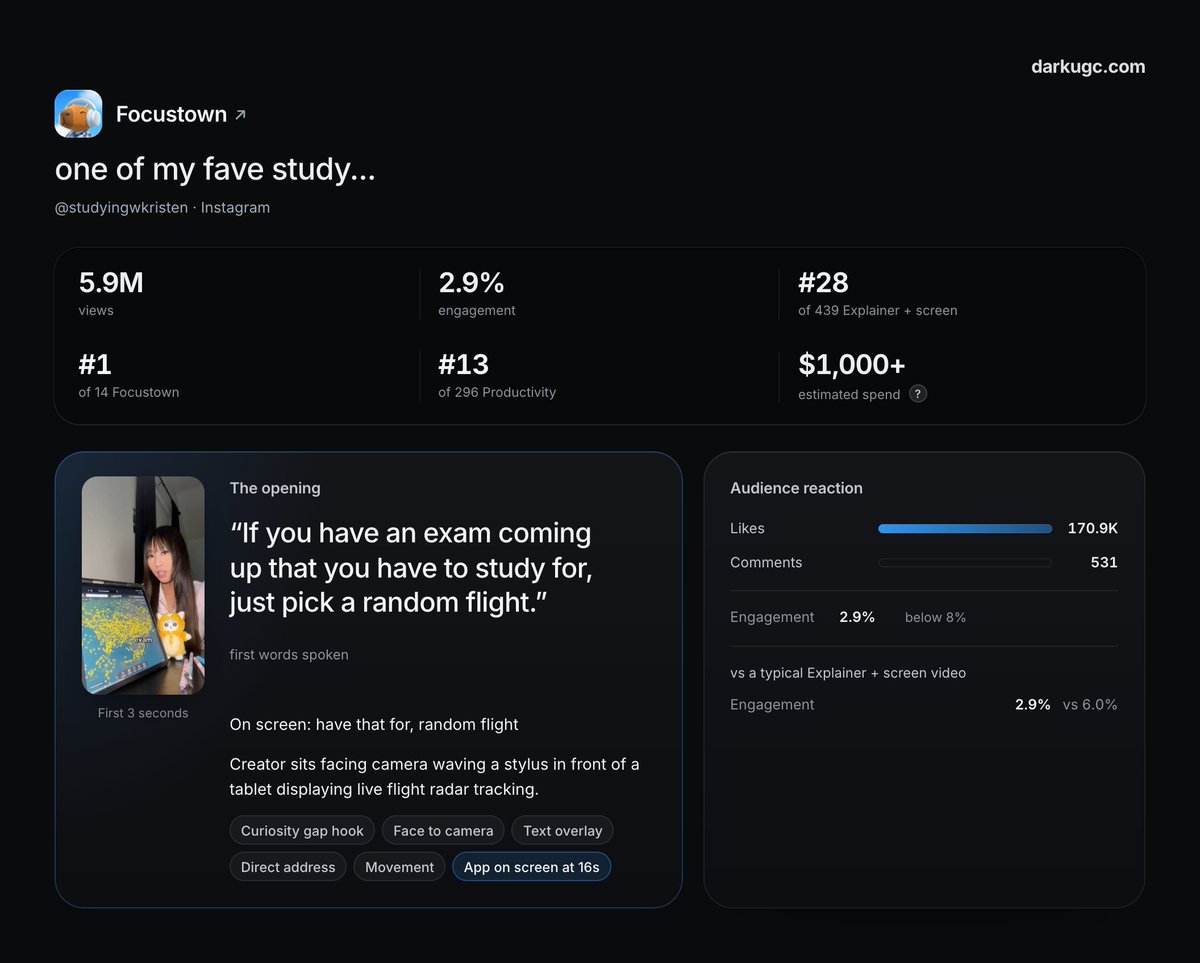Click 'The opening' heading
Image resolution: width=1200 pixels, height=963 pixels.
pyautogui.click(x=275, y=488)
